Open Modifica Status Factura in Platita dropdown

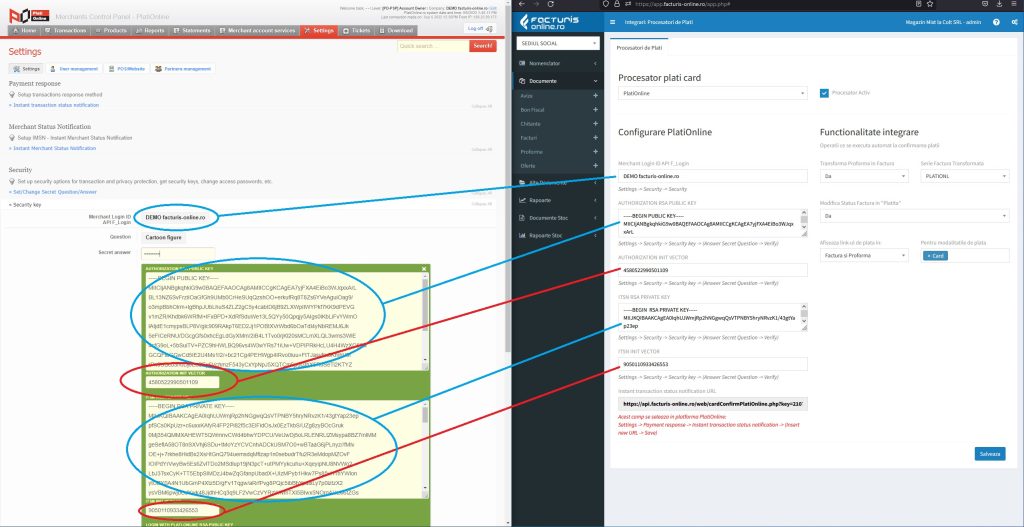coord(914,216)
